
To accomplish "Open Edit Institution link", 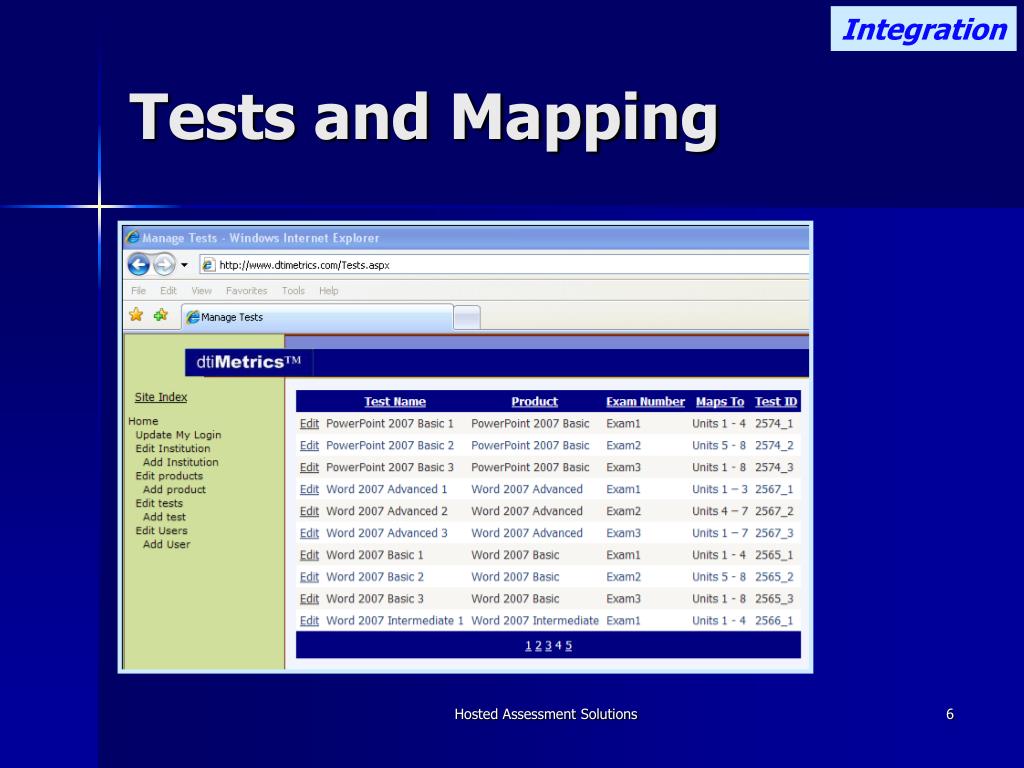I will [x=173, y=449].
